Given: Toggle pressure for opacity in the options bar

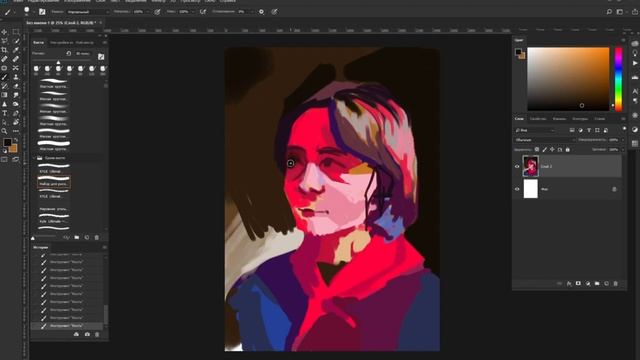Looking at the screenshot, I should point(157,12).
